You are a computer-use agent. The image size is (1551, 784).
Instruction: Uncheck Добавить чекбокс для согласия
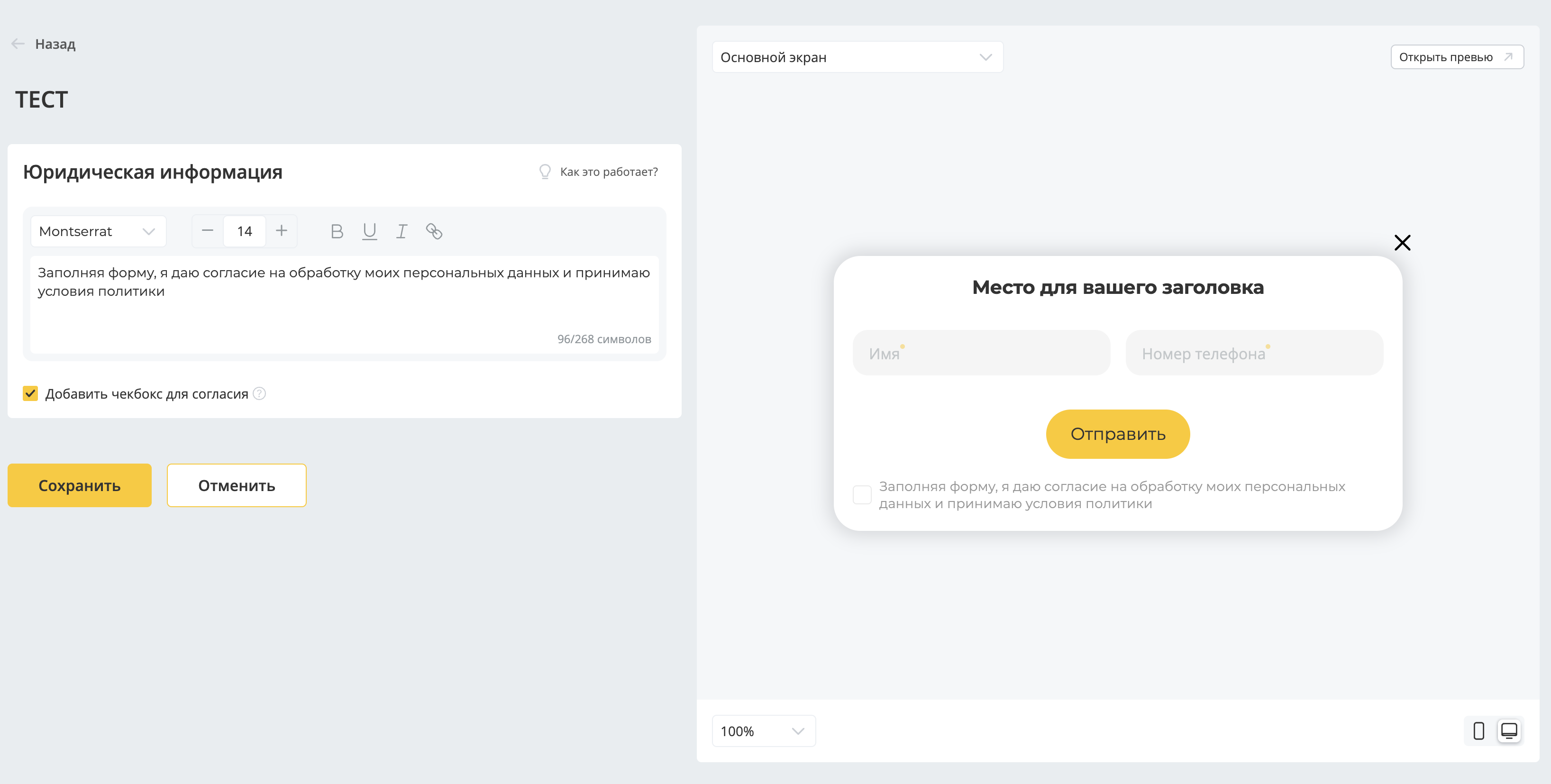pos(30,393)
